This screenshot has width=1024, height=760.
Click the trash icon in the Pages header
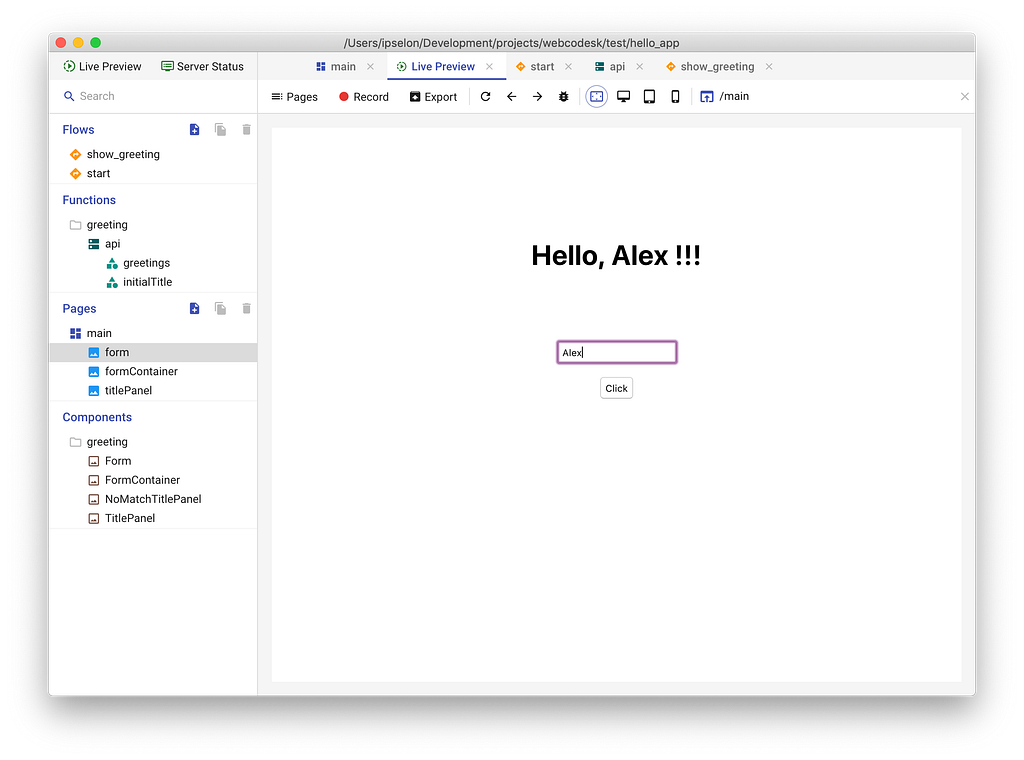pos(246,308)
